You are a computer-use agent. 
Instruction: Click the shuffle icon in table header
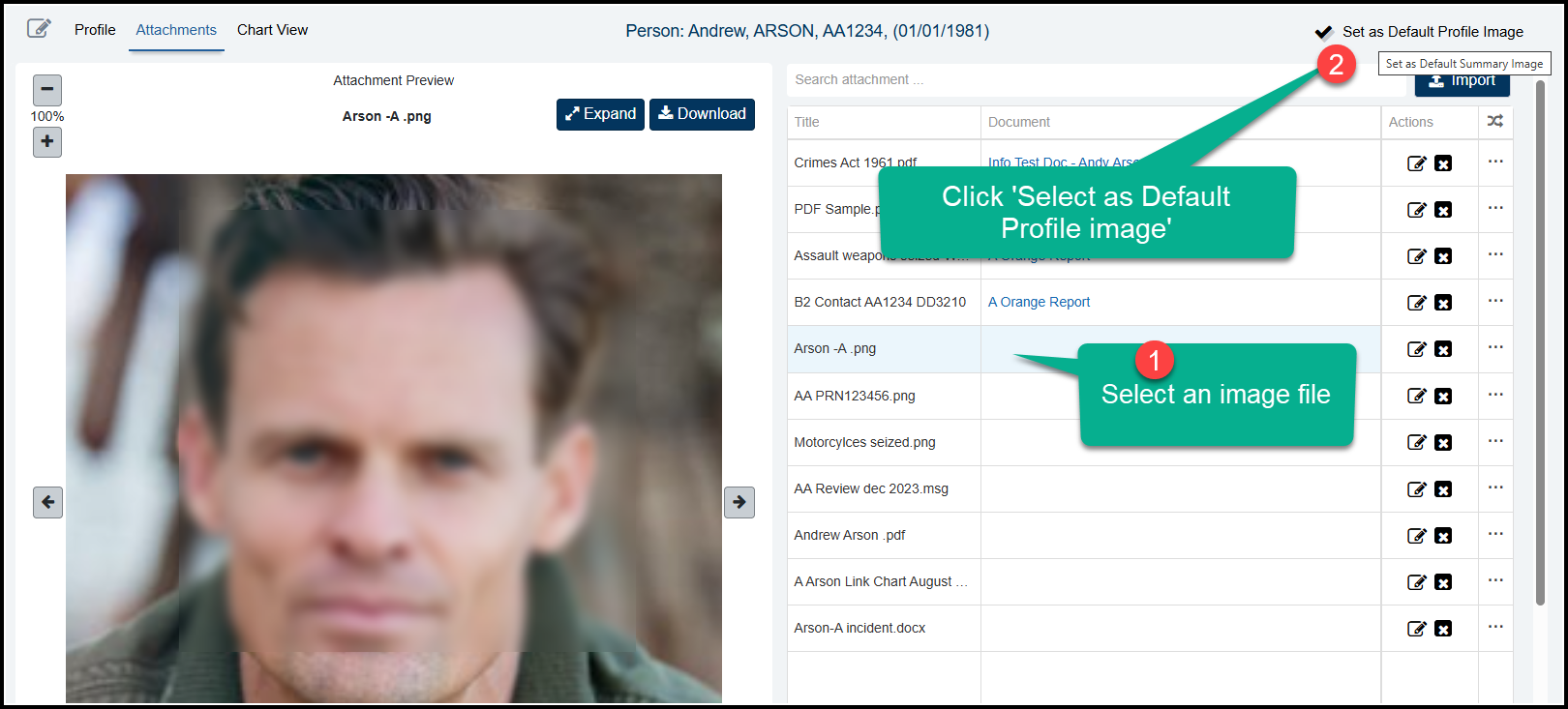[x=1495, y=122]
